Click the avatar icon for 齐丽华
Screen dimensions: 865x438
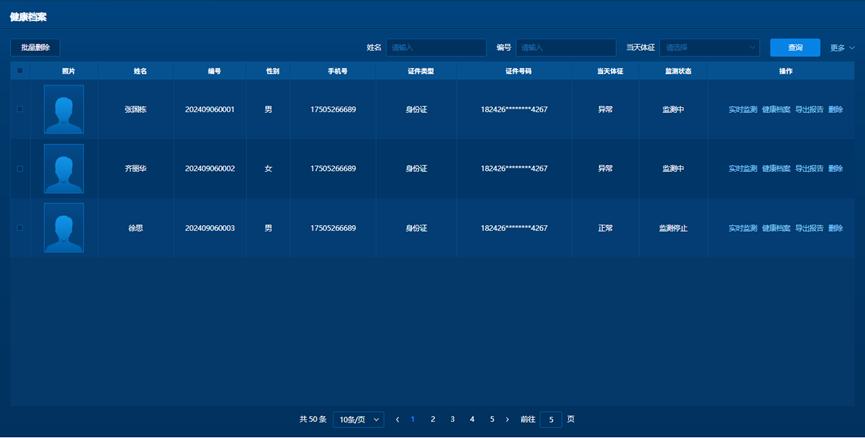(64, 169)
